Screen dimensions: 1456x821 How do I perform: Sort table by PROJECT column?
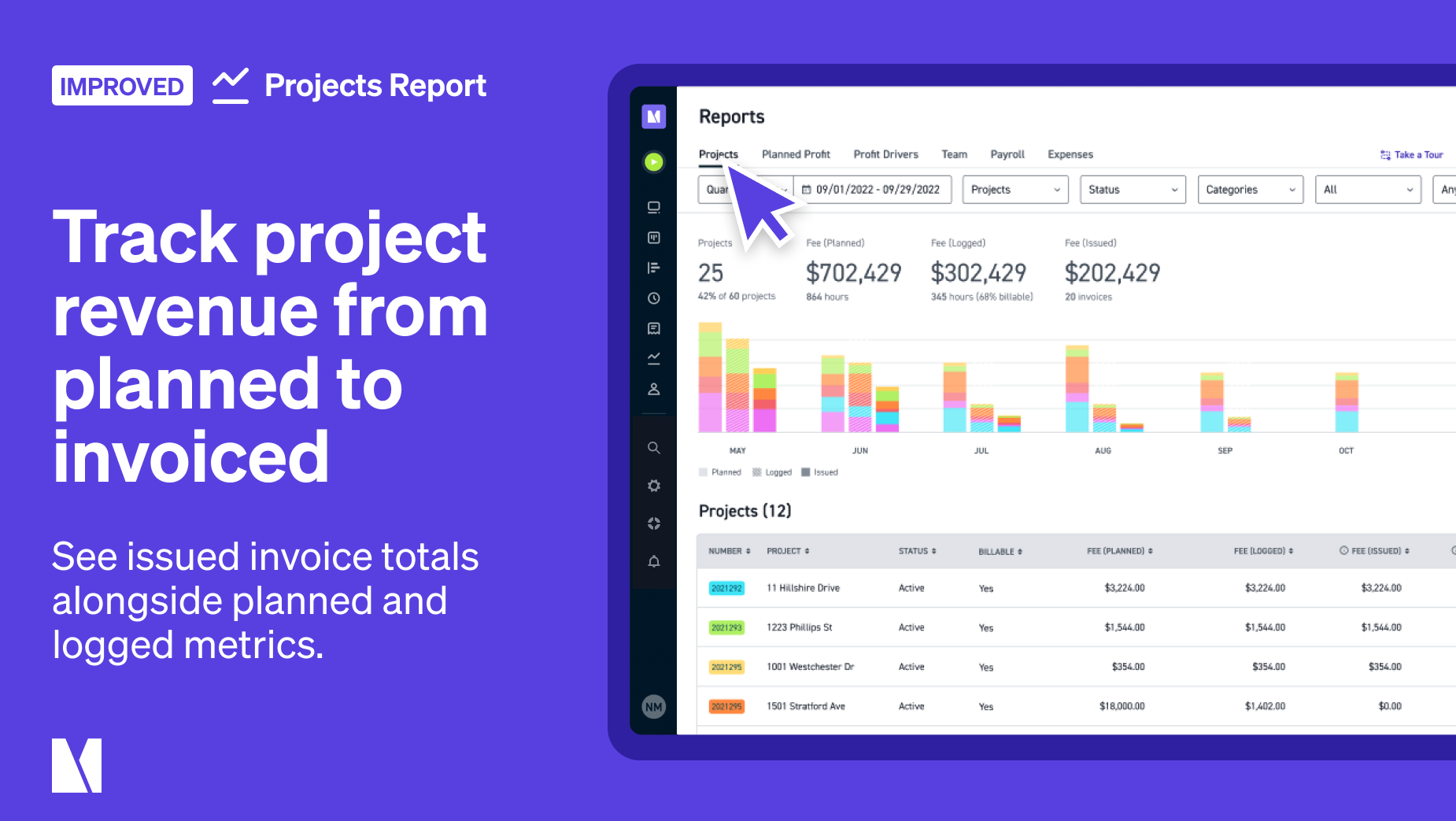[807, 552]
